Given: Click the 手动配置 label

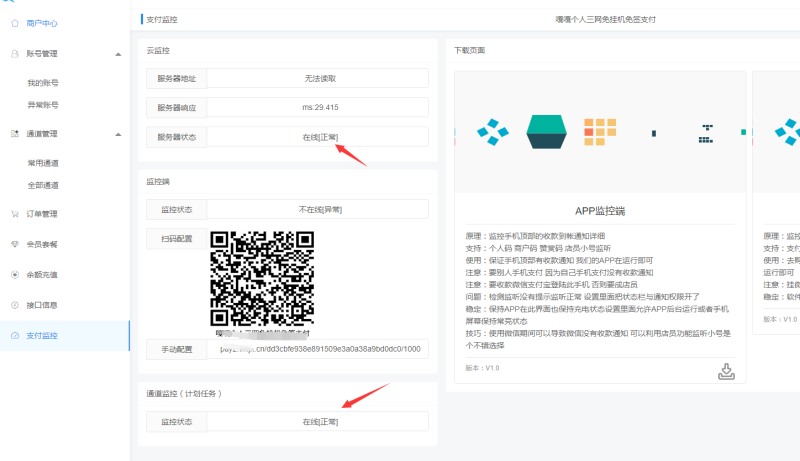Looking at the screenshot, I should coord(177,349).
